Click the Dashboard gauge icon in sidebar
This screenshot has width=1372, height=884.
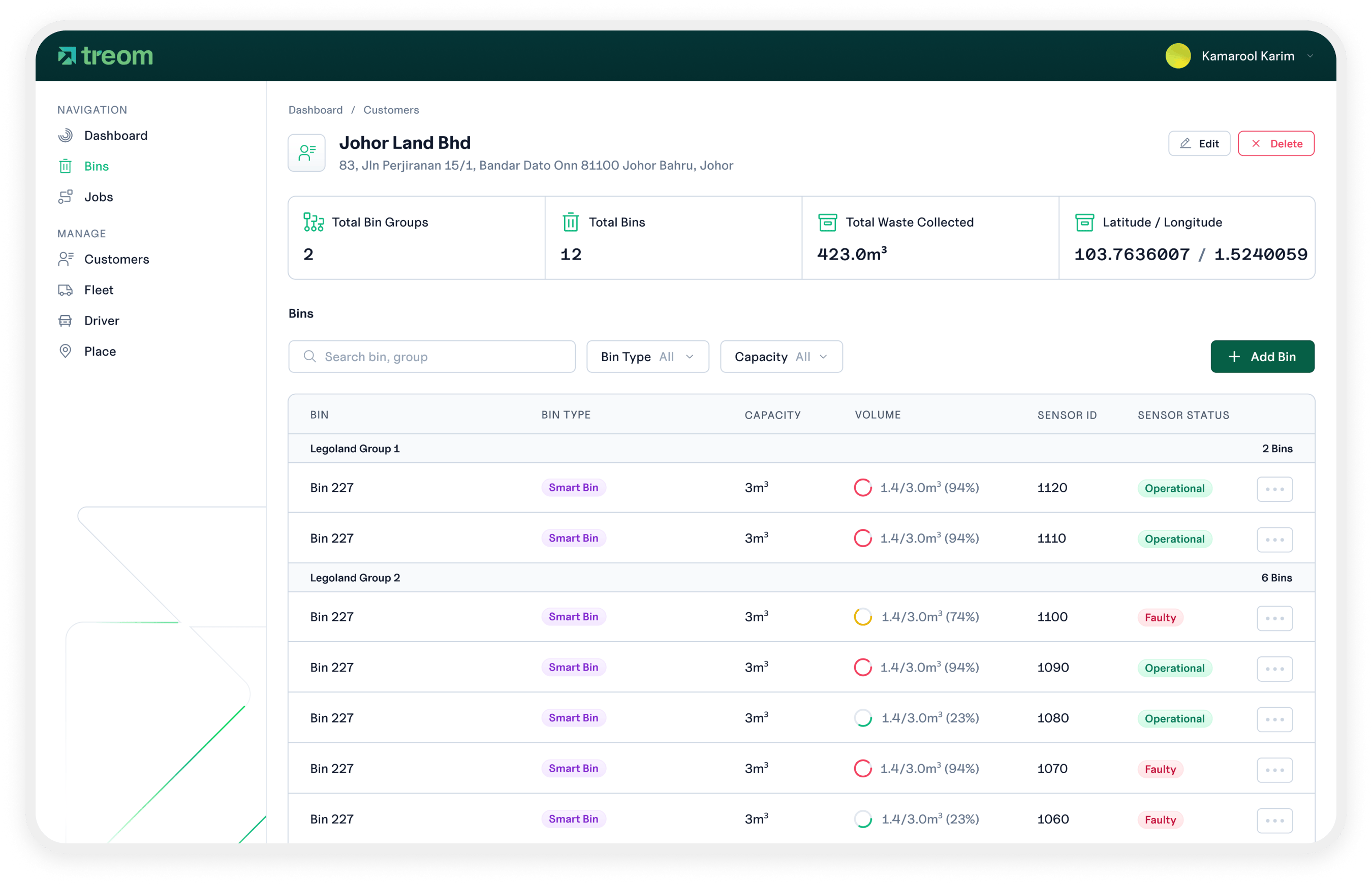[66, 136]
